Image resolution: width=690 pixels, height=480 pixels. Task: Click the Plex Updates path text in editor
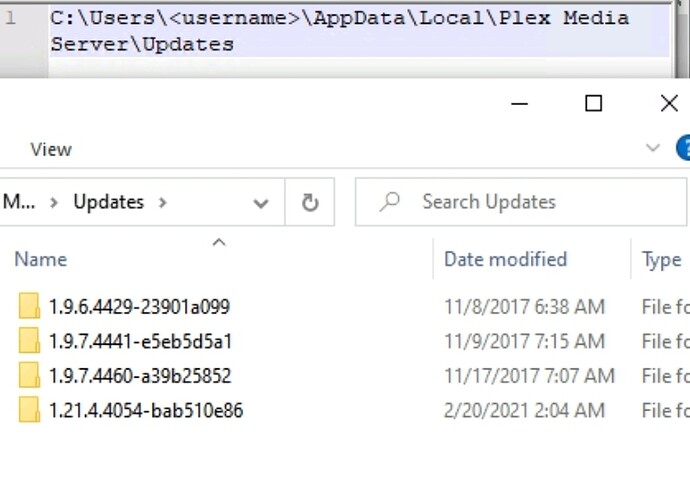pyautogui.click(x=339, y=31)
